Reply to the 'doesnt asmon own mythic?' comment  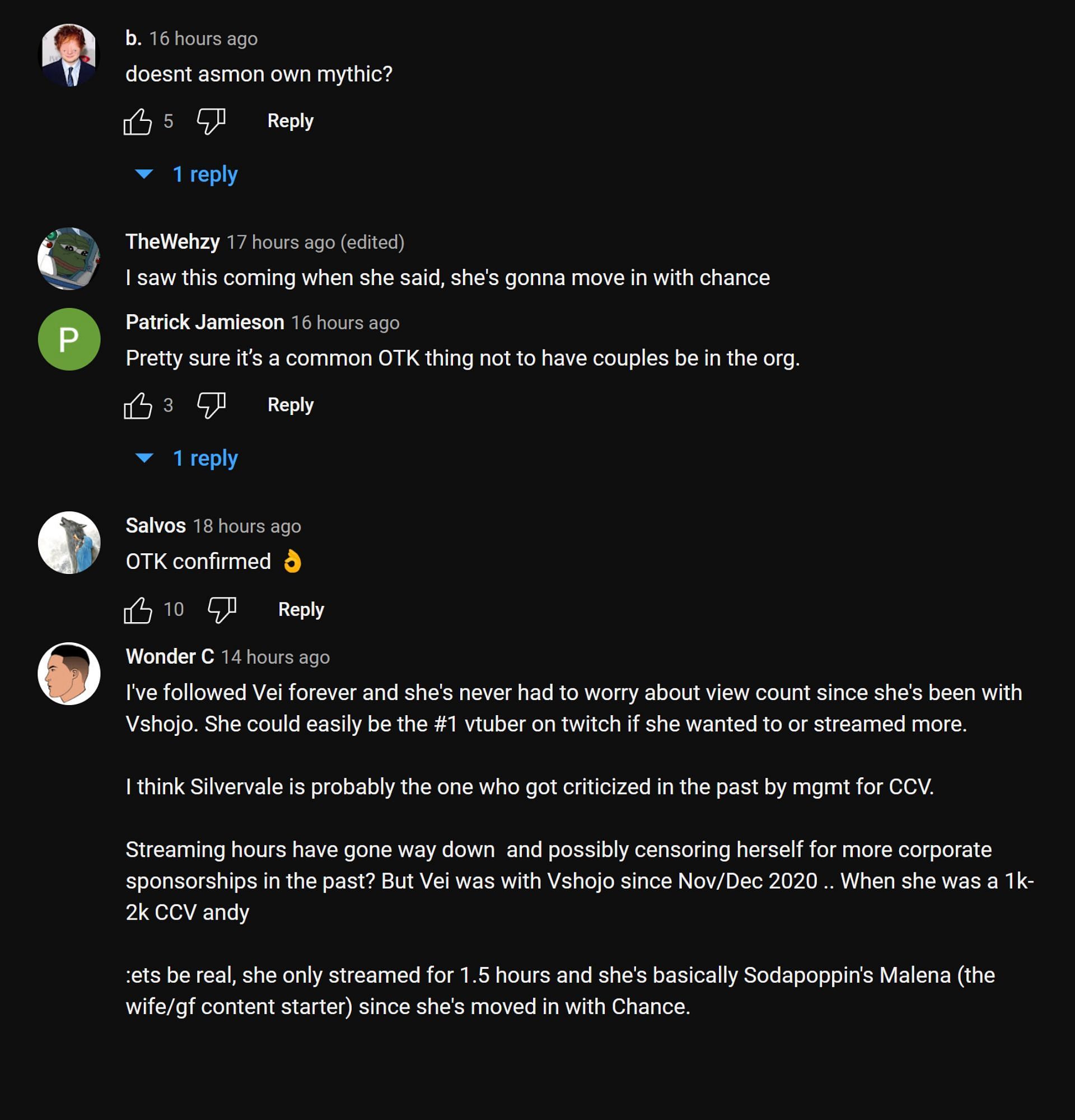tap(290, 121)
